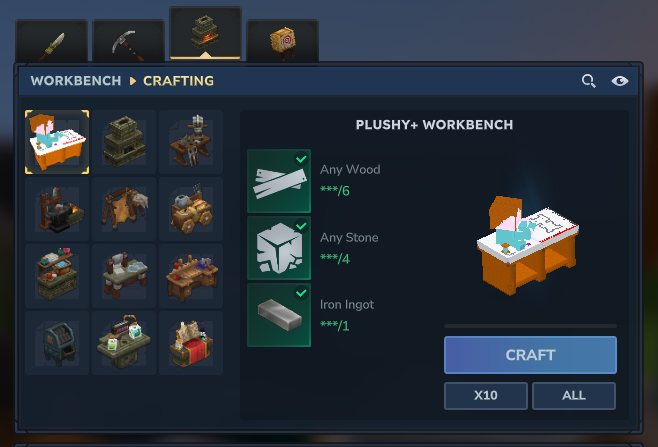Screen dimensions: 658x447
Task: Select the Plushy+ Workbench recipe
Action: 57,142
